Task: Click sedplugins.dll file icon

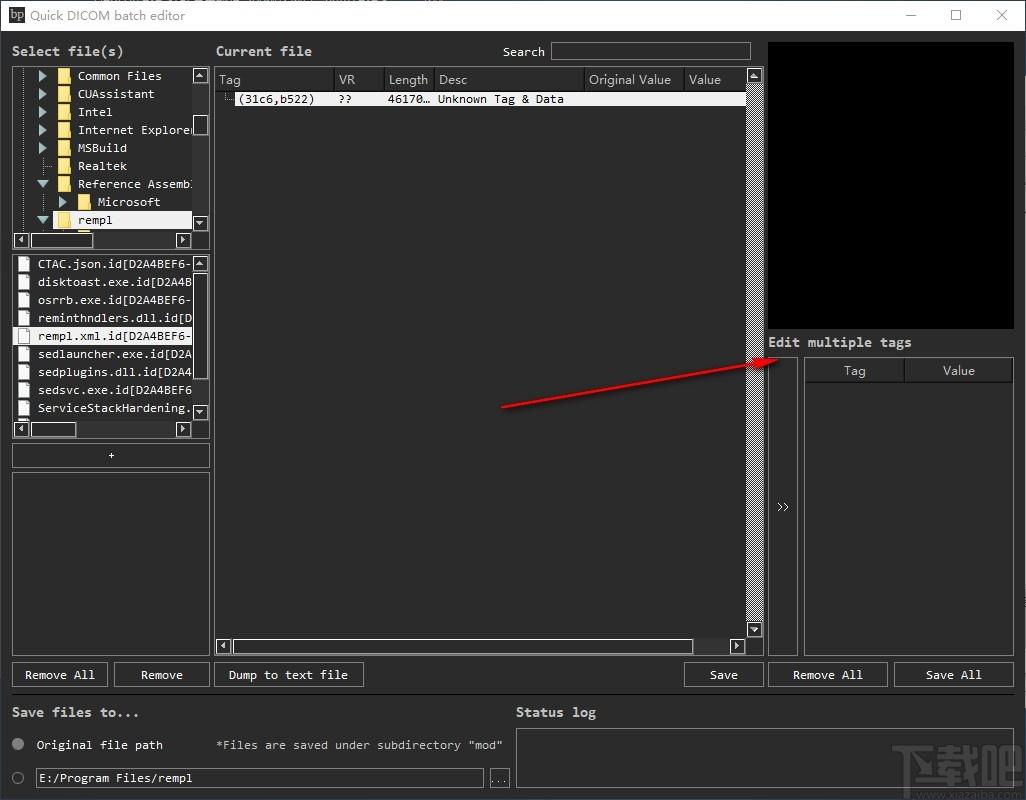Action: (x=24, y=372)
